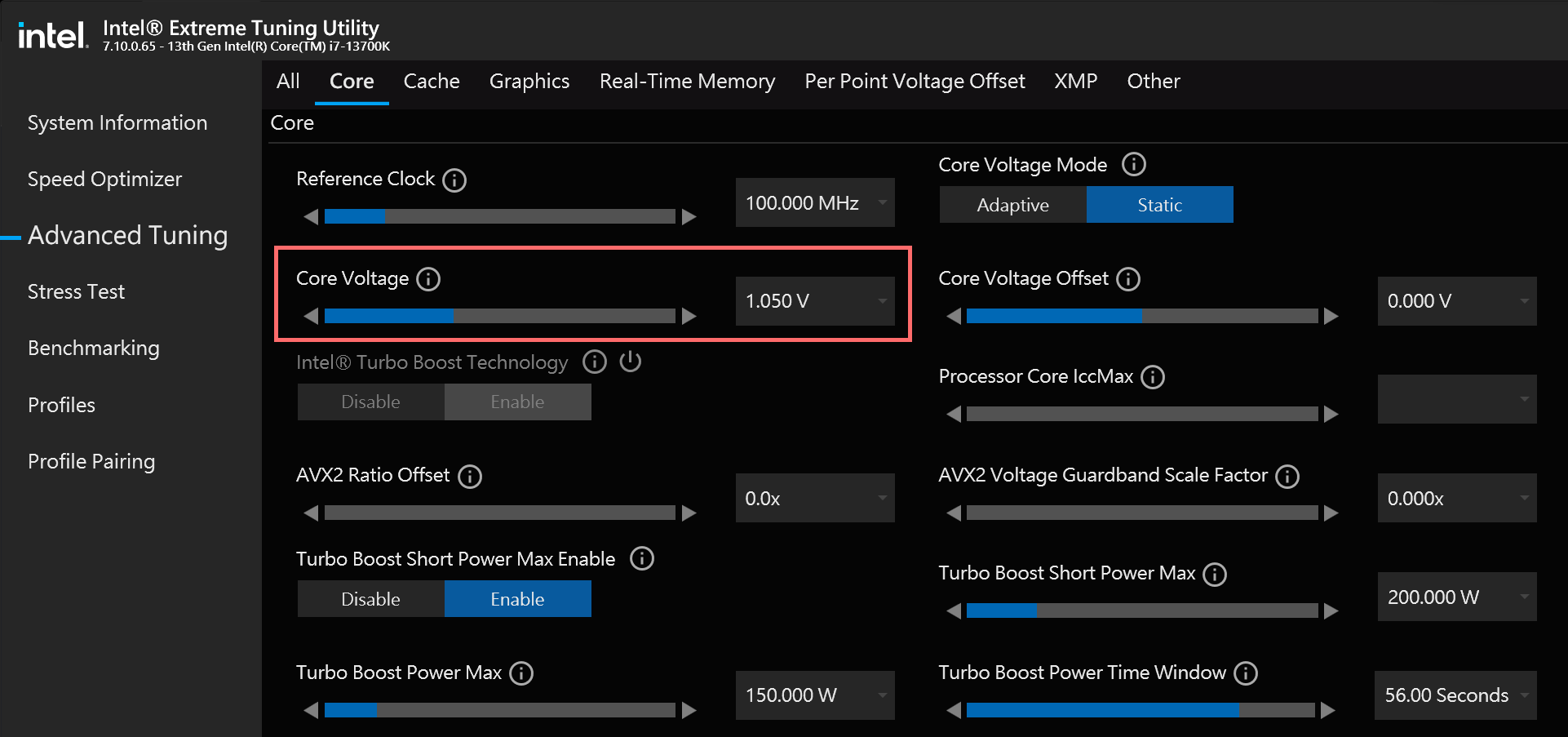Click the Core Voltage Offset slider track
Image resolution: width=1568 pixels, height=737 pixels.
click(1142, 316)
